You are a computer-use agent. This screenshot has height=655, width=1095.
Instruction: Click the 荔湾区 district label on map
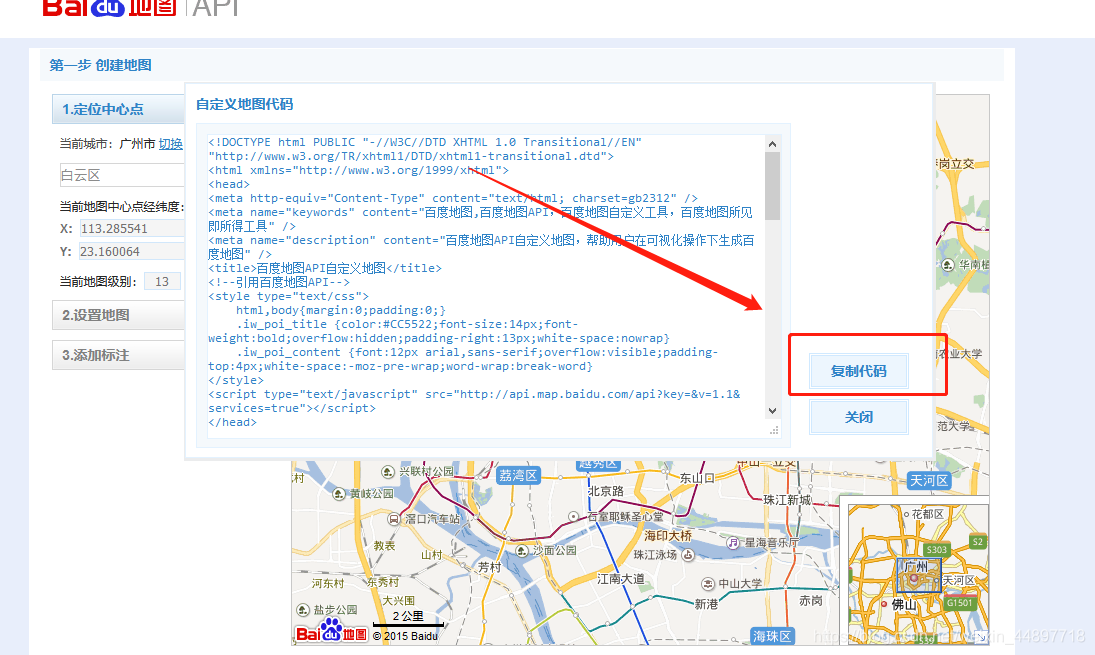coord(518,476)
